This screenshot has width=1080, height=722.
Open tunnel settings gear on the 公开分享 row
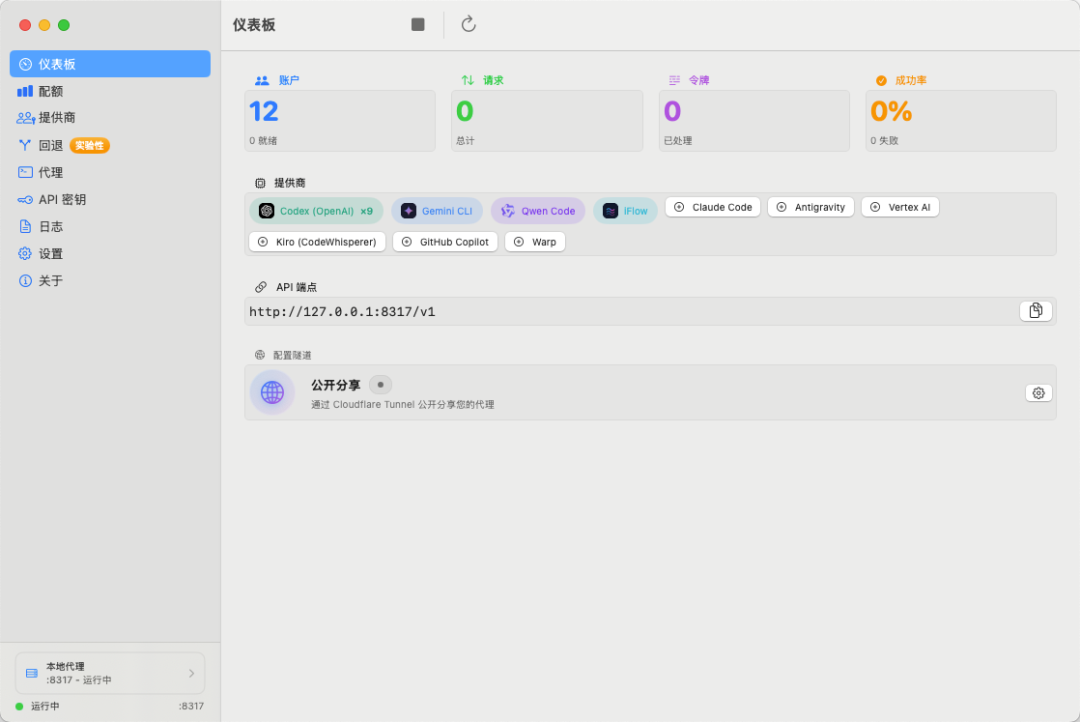pos(1038,392)
